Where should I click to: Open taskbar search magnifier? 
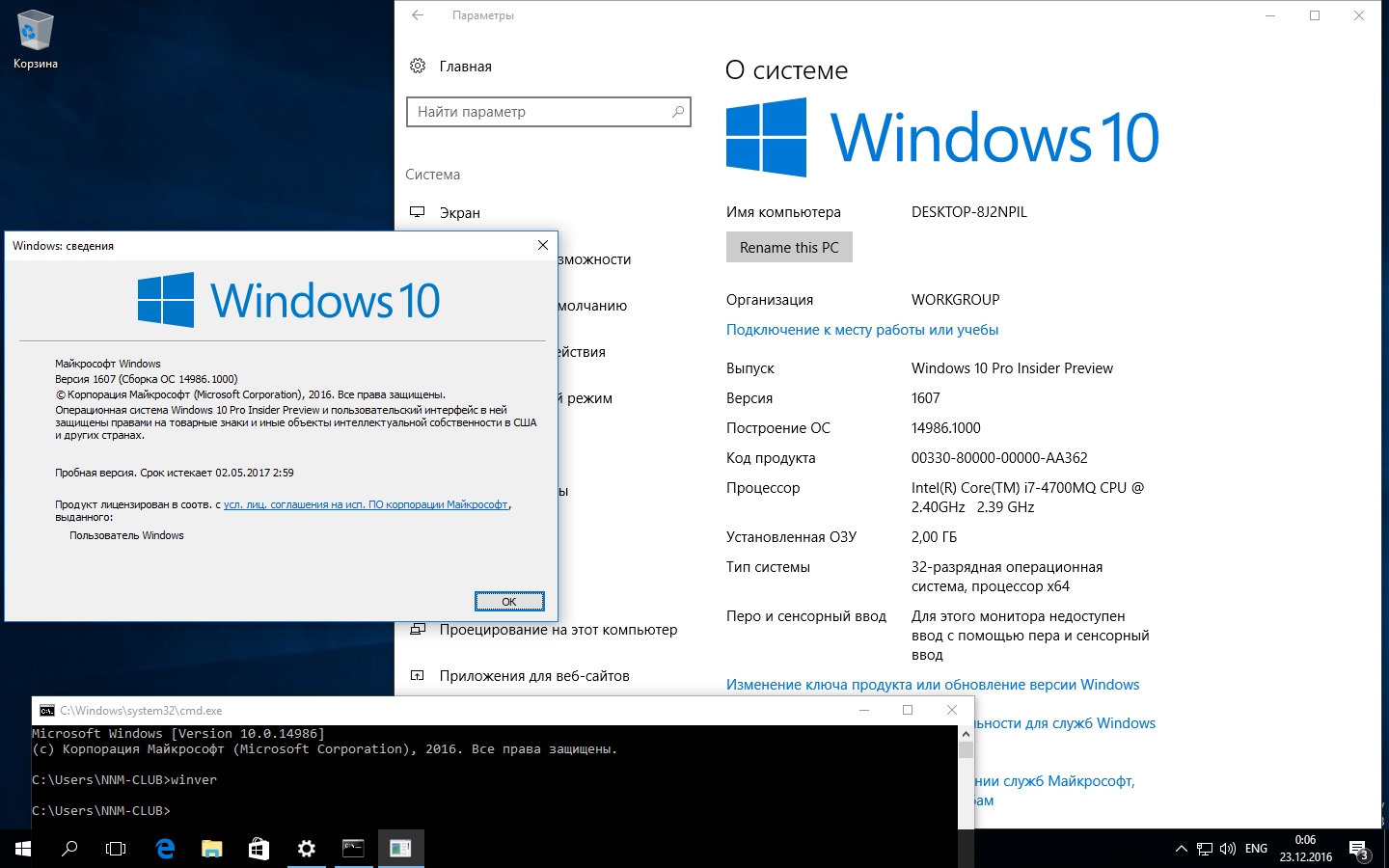69,849
